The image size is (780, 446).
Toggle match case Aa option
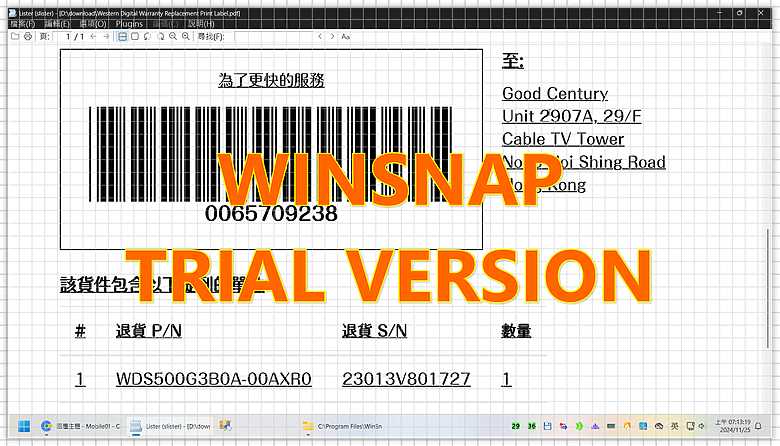click(x=345, y=36)
